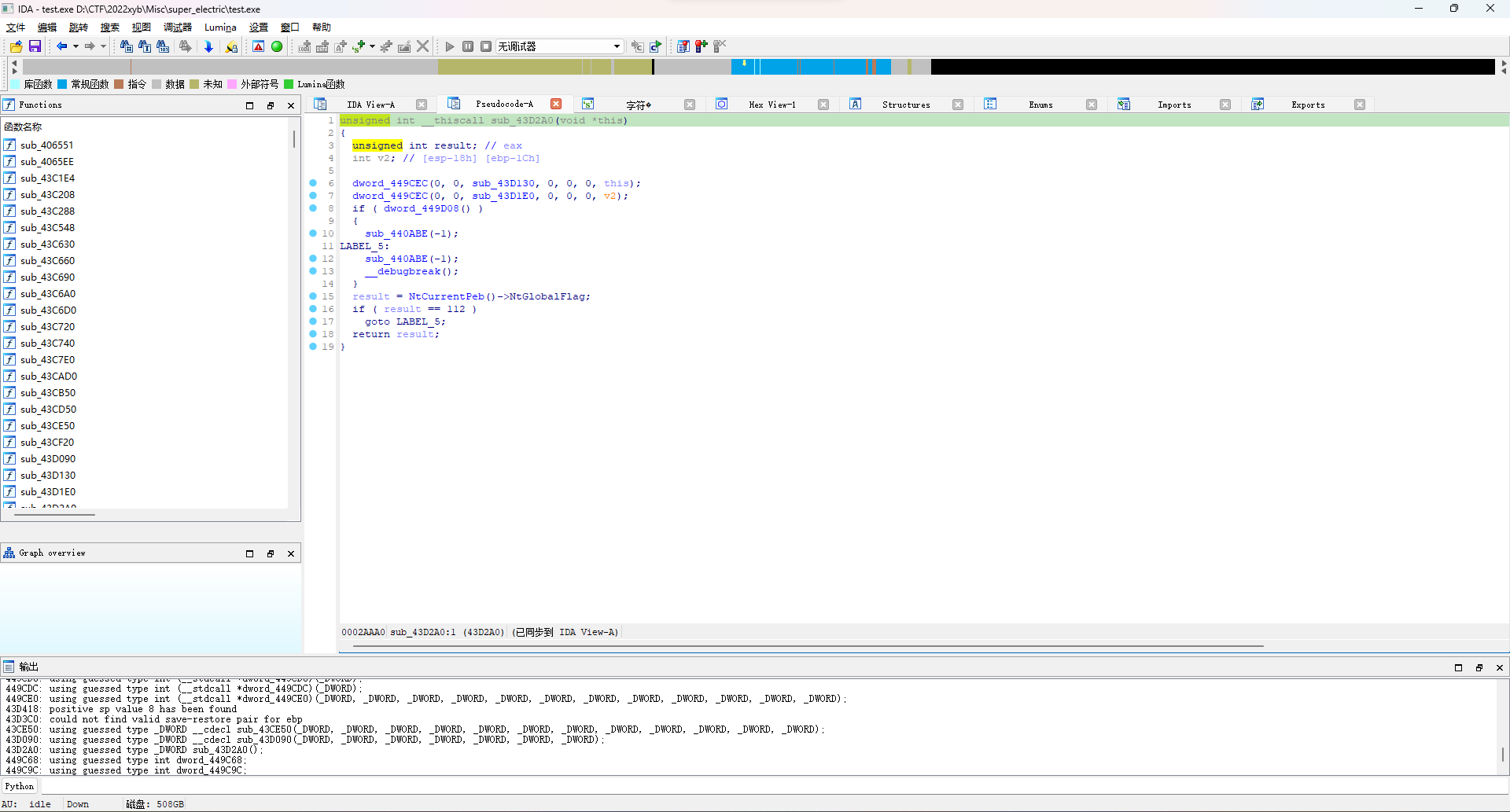The image size is (1510, 812).
Task: Click the green plus breakpoint icon
Action: pos(701,46)
